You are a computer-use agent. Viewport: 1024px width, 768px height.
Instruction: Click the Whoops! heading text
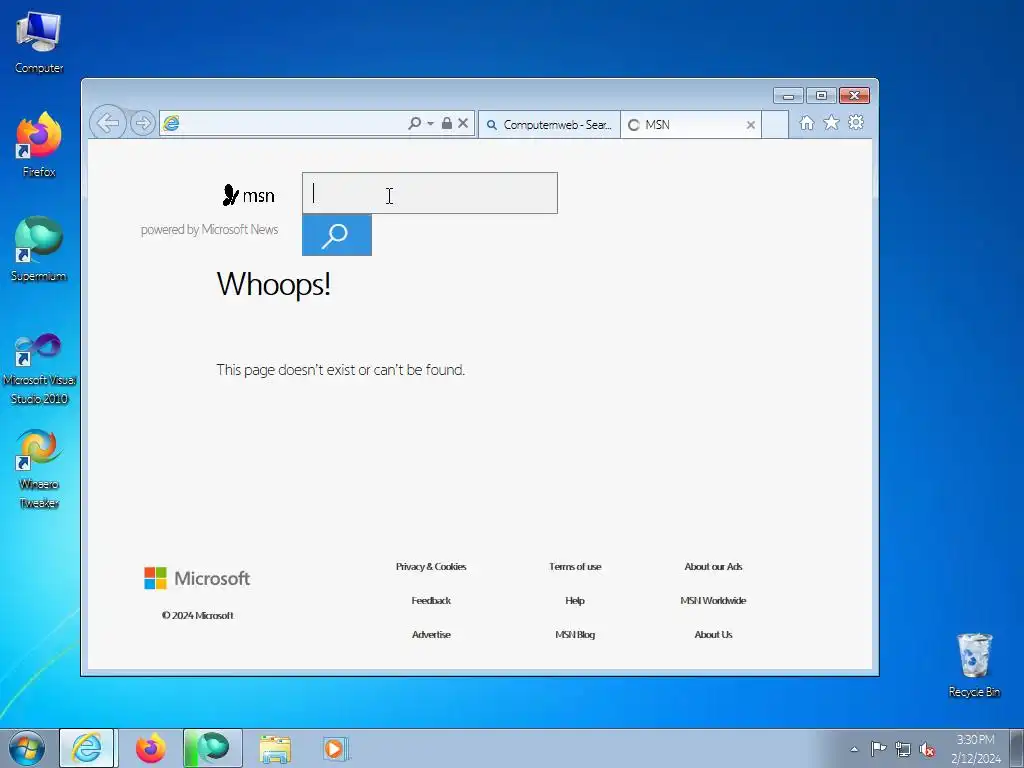pos(274,284)
